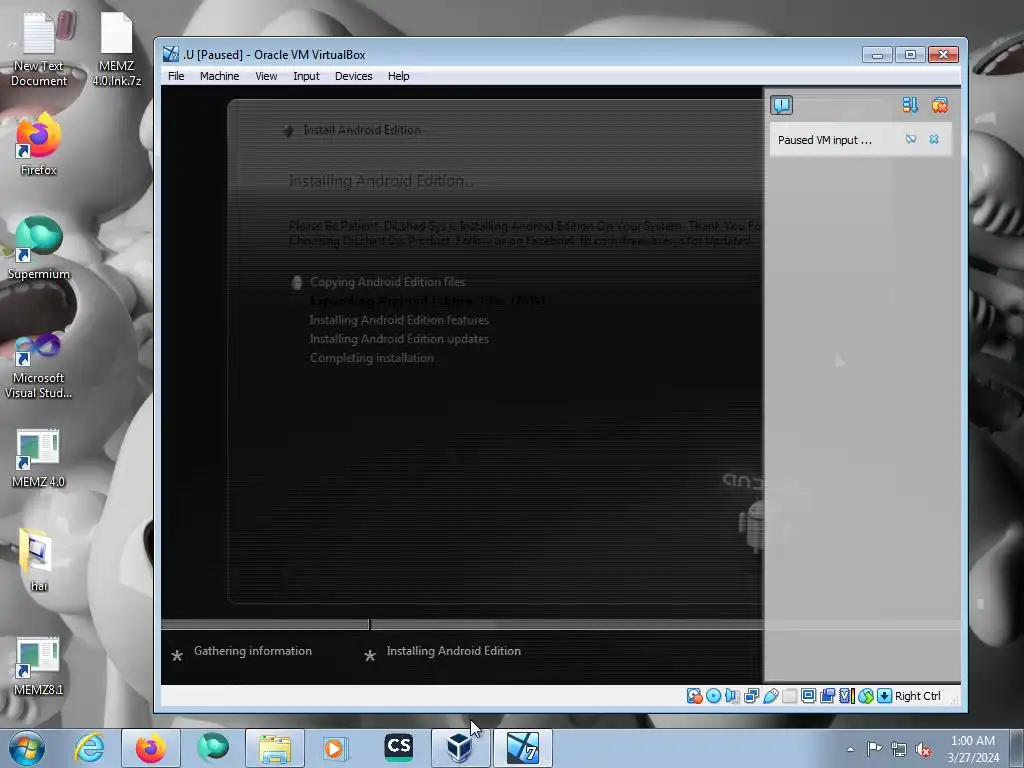Viewport: 1024px width, 768px height.
Task: Click 'Installing Android Edition updates' line
Action: point(399,339)
